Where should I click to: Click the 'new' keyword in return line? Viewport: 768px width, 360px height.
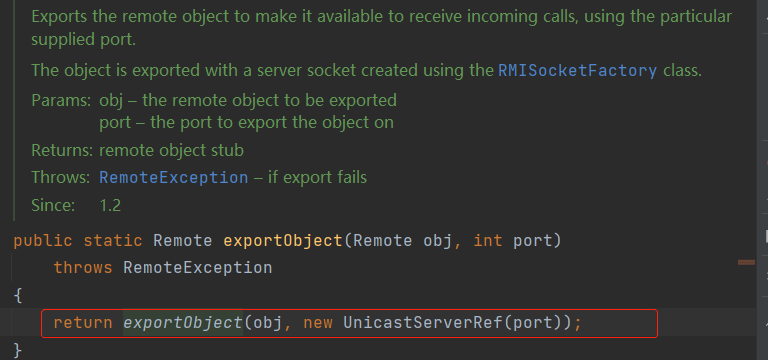[x=318, y=323]
